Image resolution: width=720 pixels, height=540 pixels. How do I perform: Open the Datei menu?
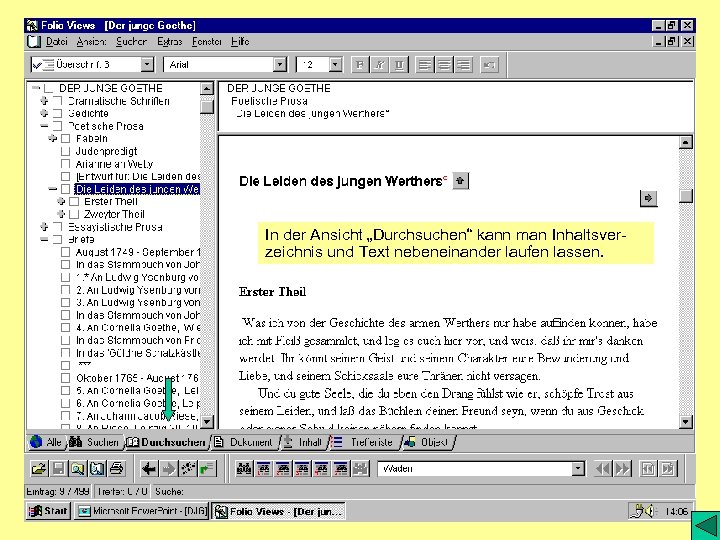(56, 42)
